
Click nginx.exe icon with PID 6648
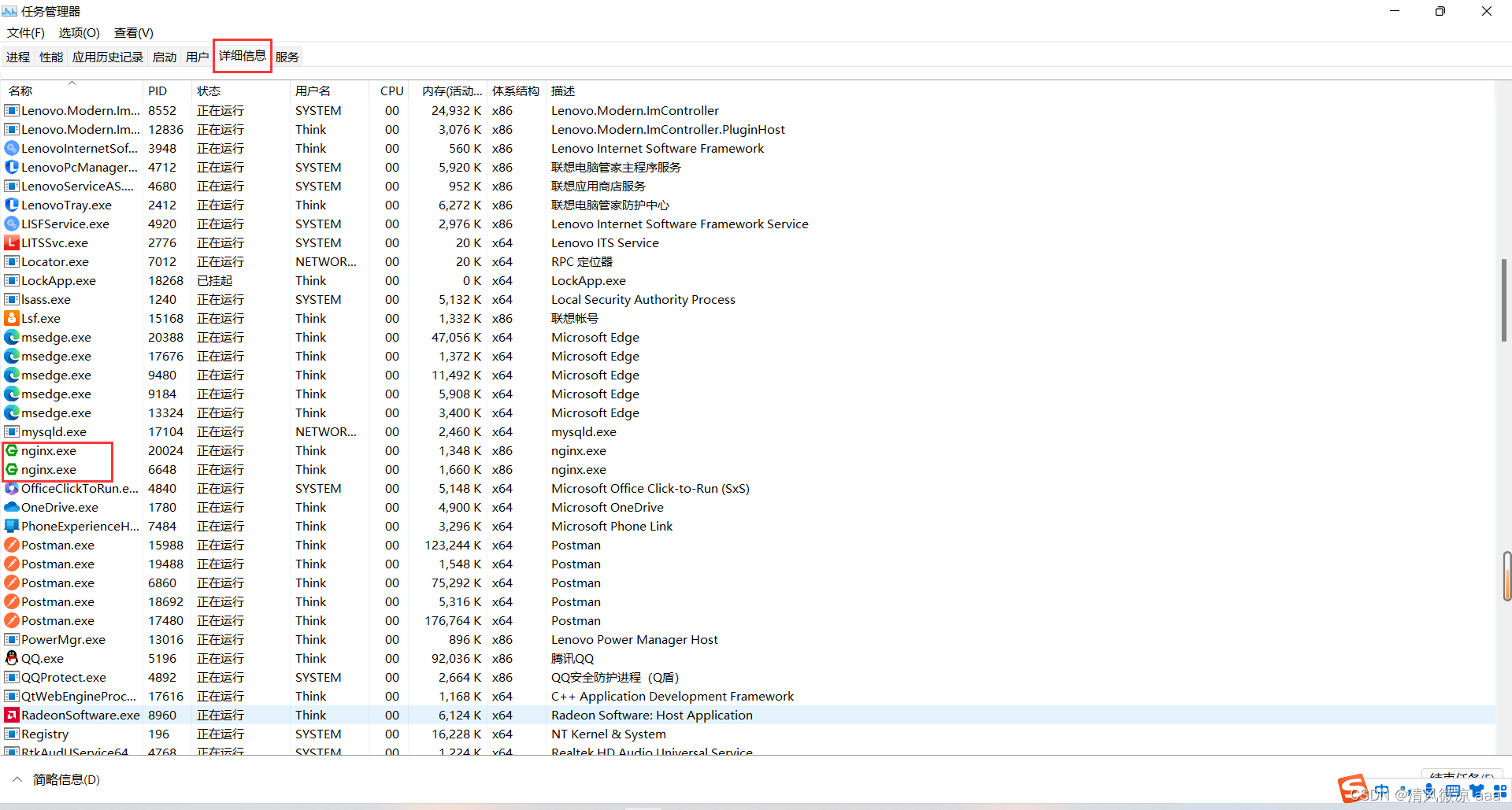point(12,469)
